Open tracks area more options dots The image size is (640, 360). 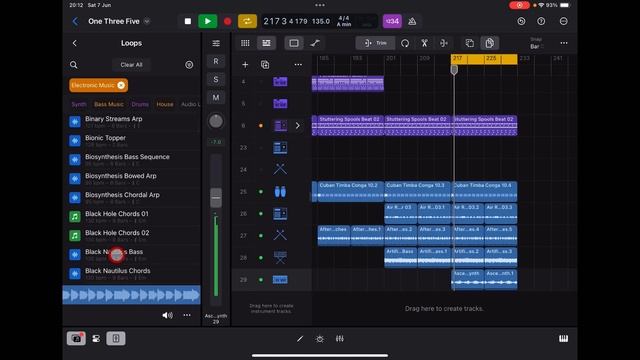[x=564, y=43]
